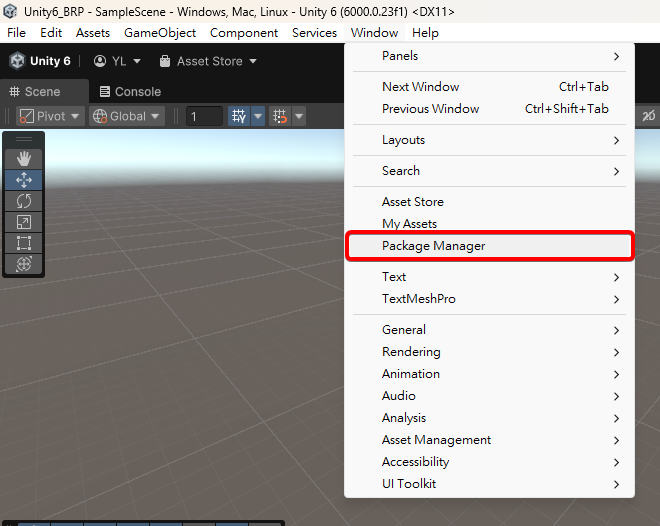The height and width of the screenshot is (526, 660).
Task: Open the GameObject menu
Action: pyautogui.click(x=160, y=33)
